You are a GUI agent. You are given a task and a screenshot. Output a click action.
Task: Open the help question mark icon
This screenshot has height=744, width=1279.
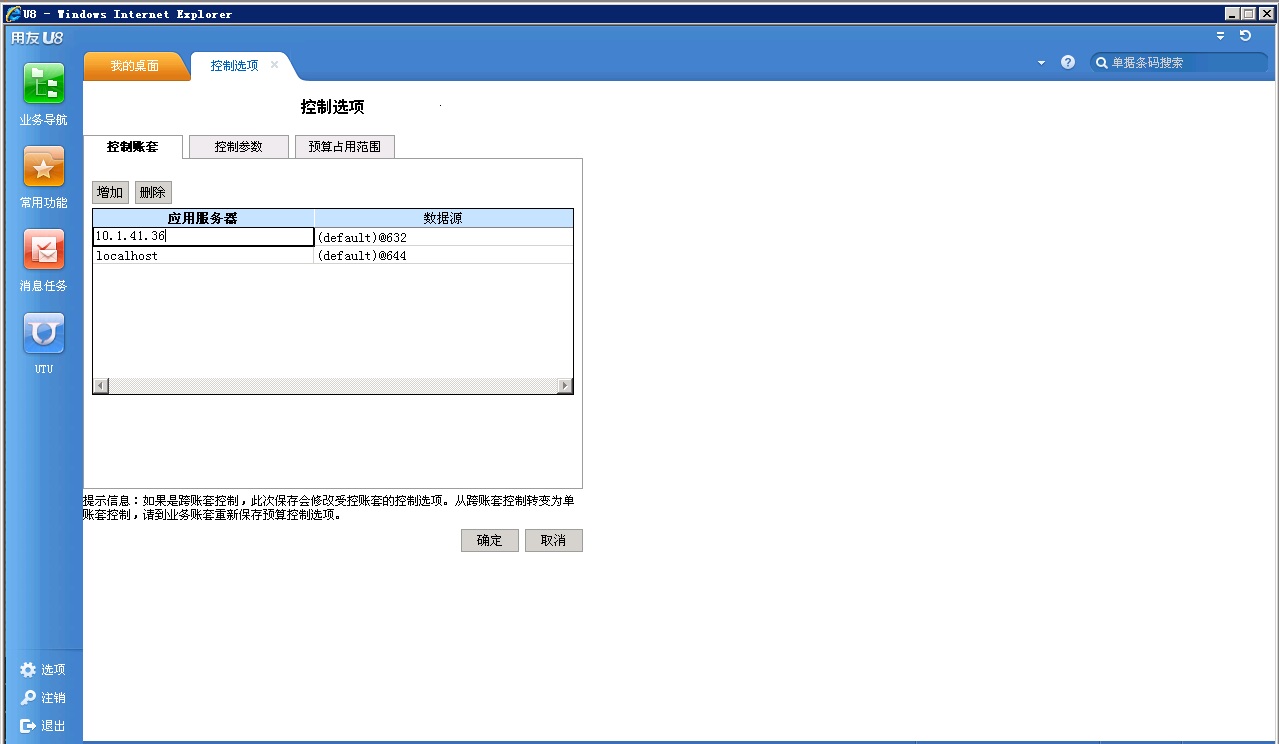pos(1068,62)
